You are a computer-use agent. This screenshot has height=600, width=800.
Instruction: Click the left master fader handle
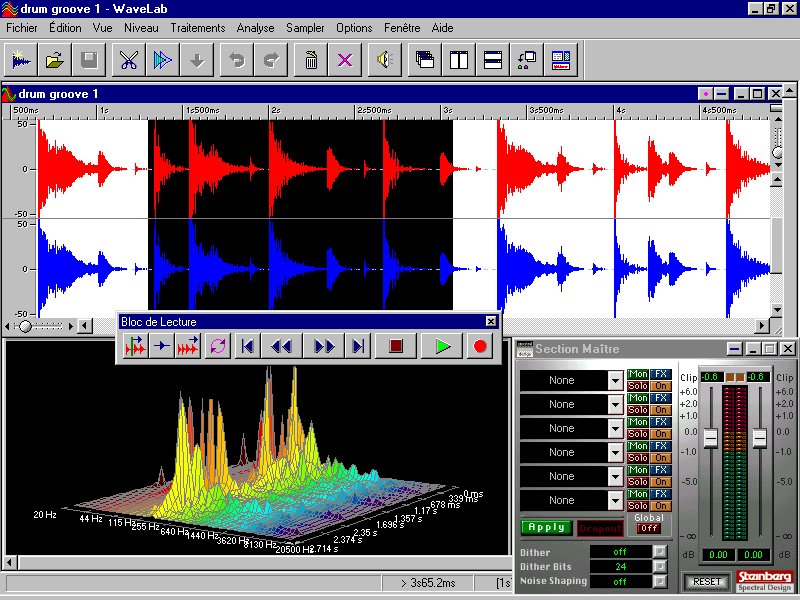click(x=711, y=438)
